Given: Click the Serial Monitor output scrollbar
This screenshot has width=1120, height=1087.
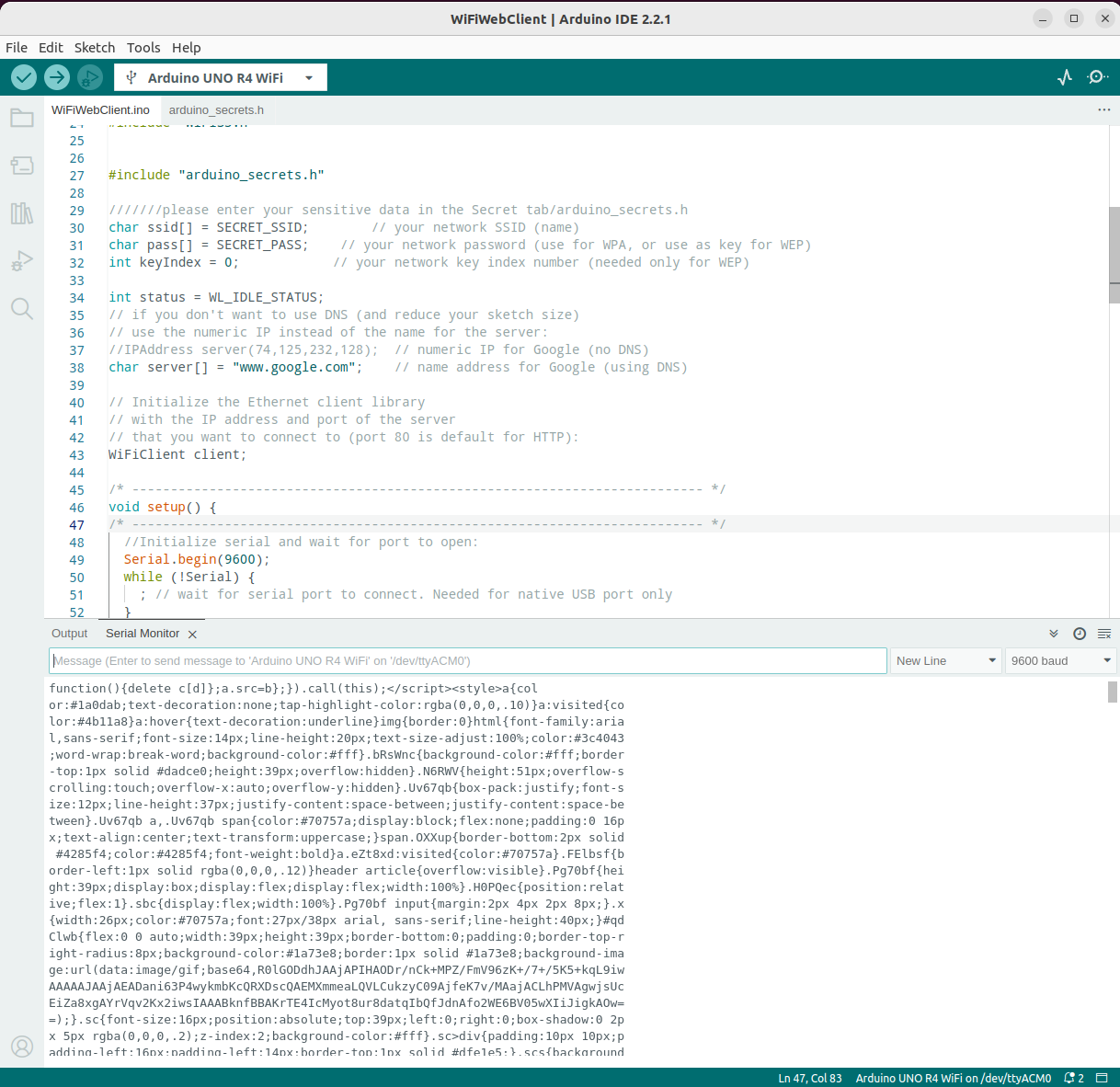Looking at the screenshot, I should tap(1113, 692).
